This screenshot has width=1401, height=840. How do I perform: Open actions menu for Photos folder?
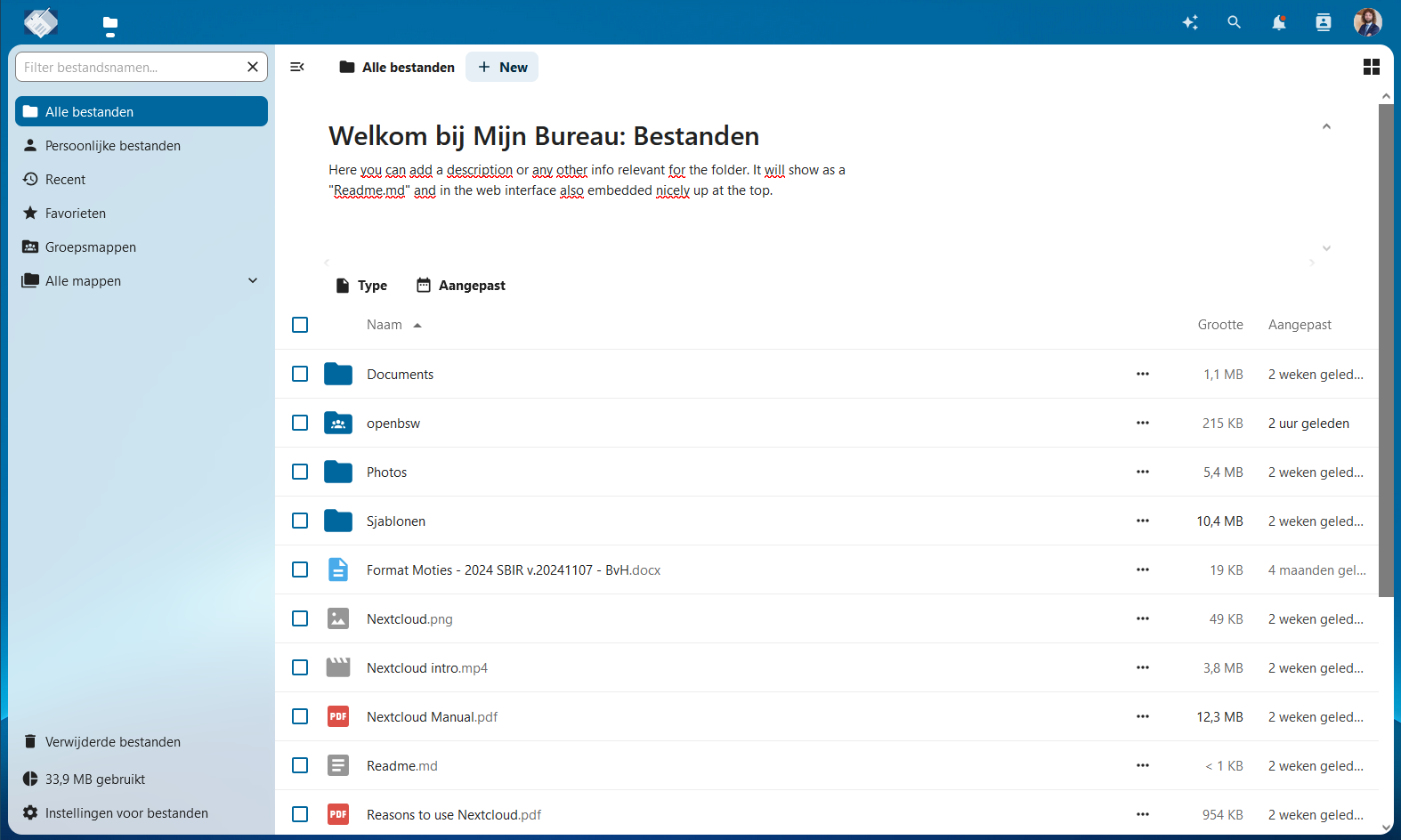pyautogui.click(x=1143, y=472)
